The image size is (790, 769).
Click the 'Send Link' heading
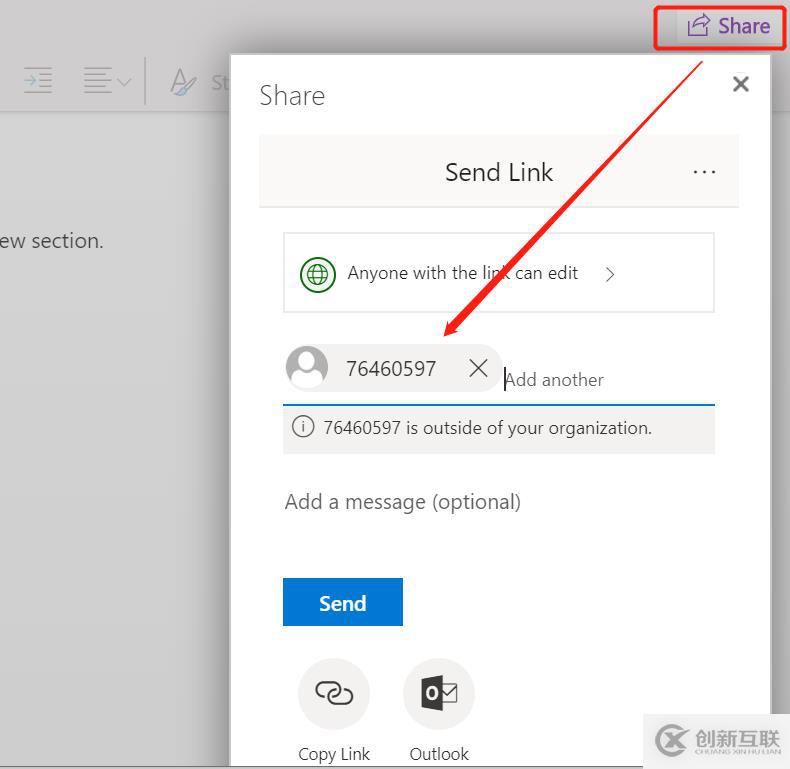click(499, 172)
